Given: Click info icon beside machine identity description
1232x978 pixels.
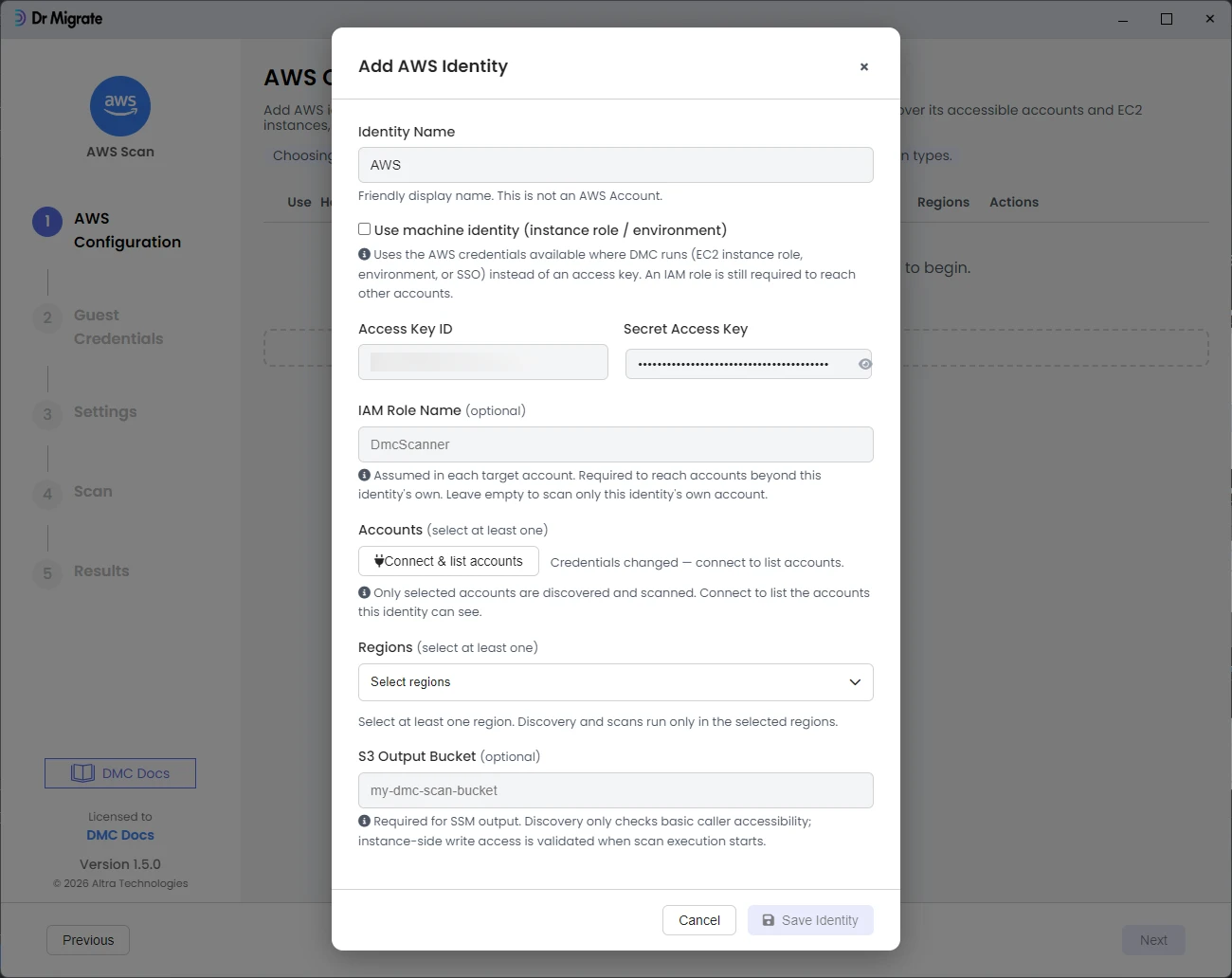Looking at the screenshot, I should coord(364,254).
